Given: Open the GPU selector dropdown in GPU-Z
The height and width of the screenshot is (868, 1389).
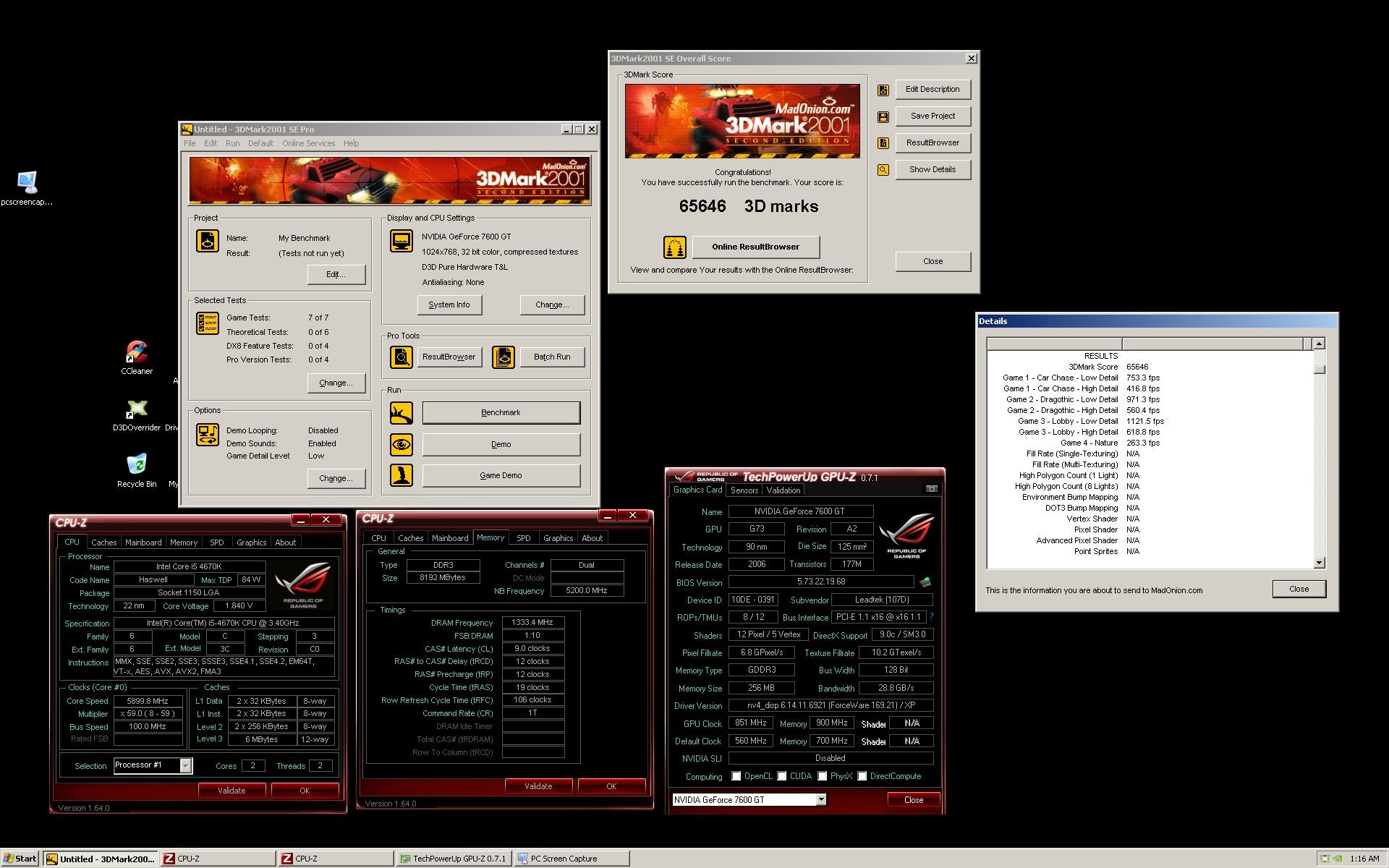Looking at the screenshot, I should [x=821, y=799].
